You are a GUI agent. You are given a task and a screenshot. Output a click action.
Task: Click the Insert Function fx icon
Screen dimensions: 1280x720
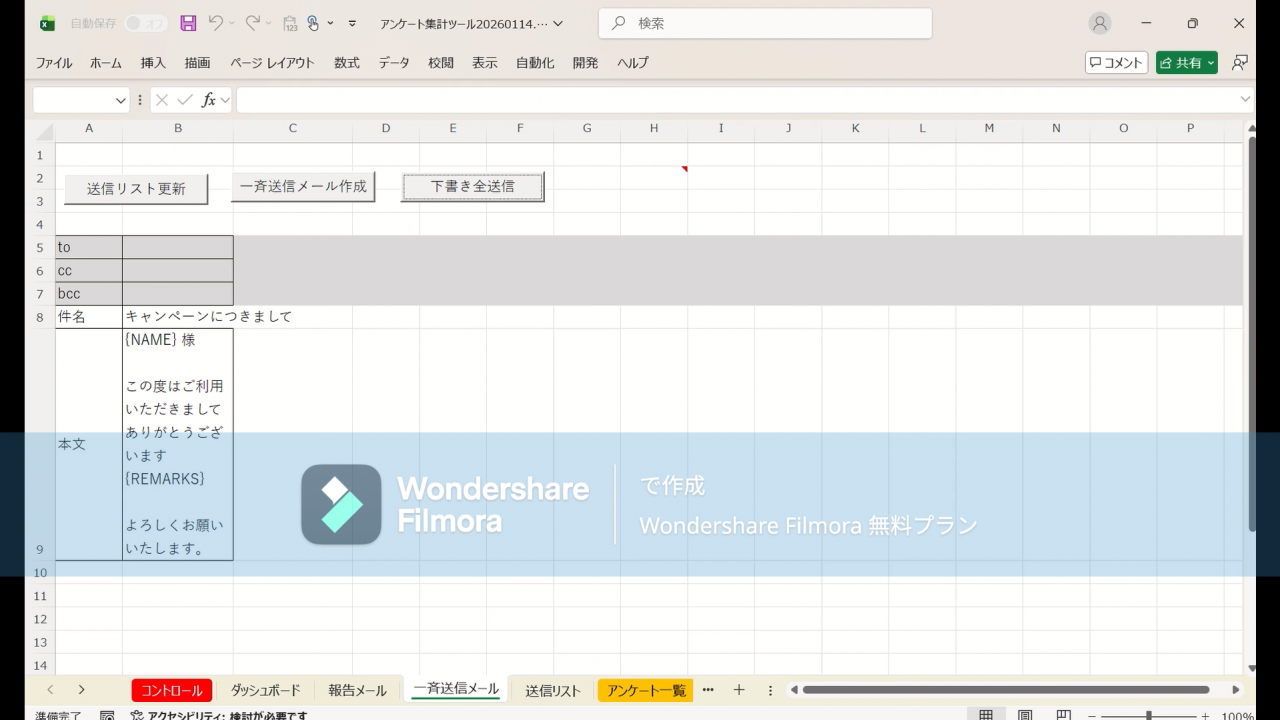pos(209,100)
